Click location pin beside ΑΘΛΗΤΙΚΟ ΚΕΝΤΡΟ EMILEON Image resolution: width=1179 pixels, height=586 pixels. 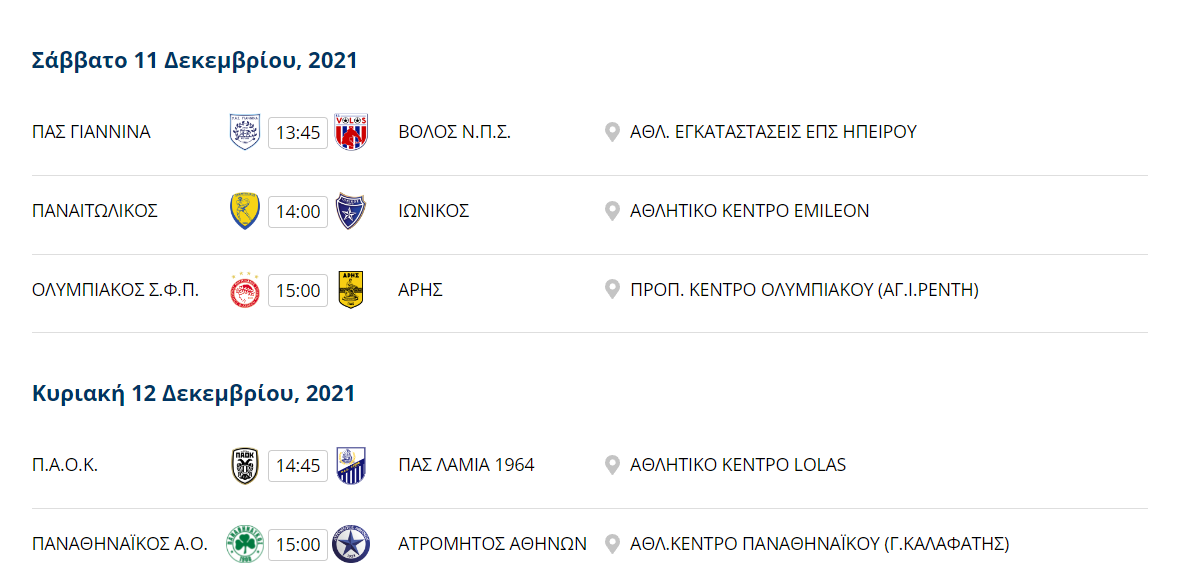pyautogui.click(x=613, y=211)
